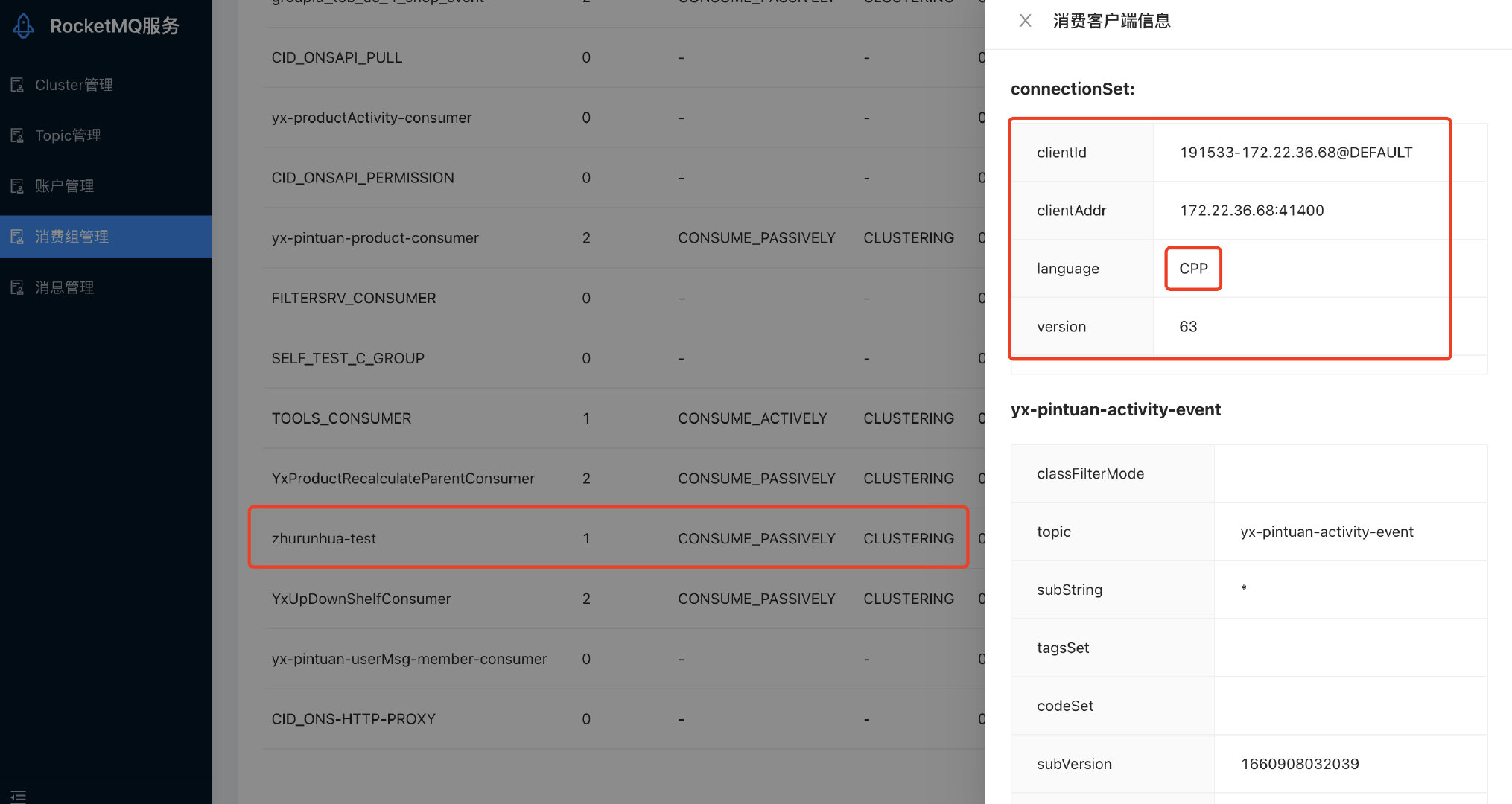Expand the yx-pintuan-activity-event subscription section

point(1116,408)
